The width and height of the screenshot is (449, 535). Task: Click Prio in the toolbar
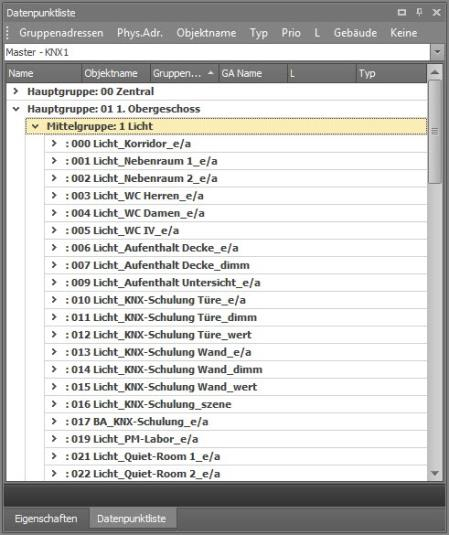coord(291,33)
